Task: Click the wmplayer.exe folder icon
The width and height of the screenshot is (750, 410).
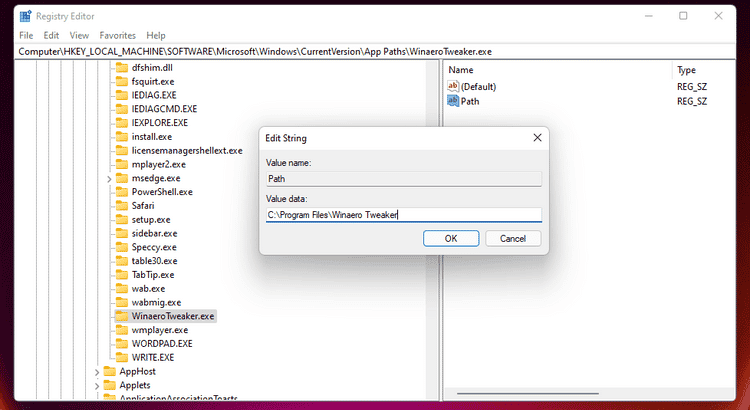Action: click(122, 330)
